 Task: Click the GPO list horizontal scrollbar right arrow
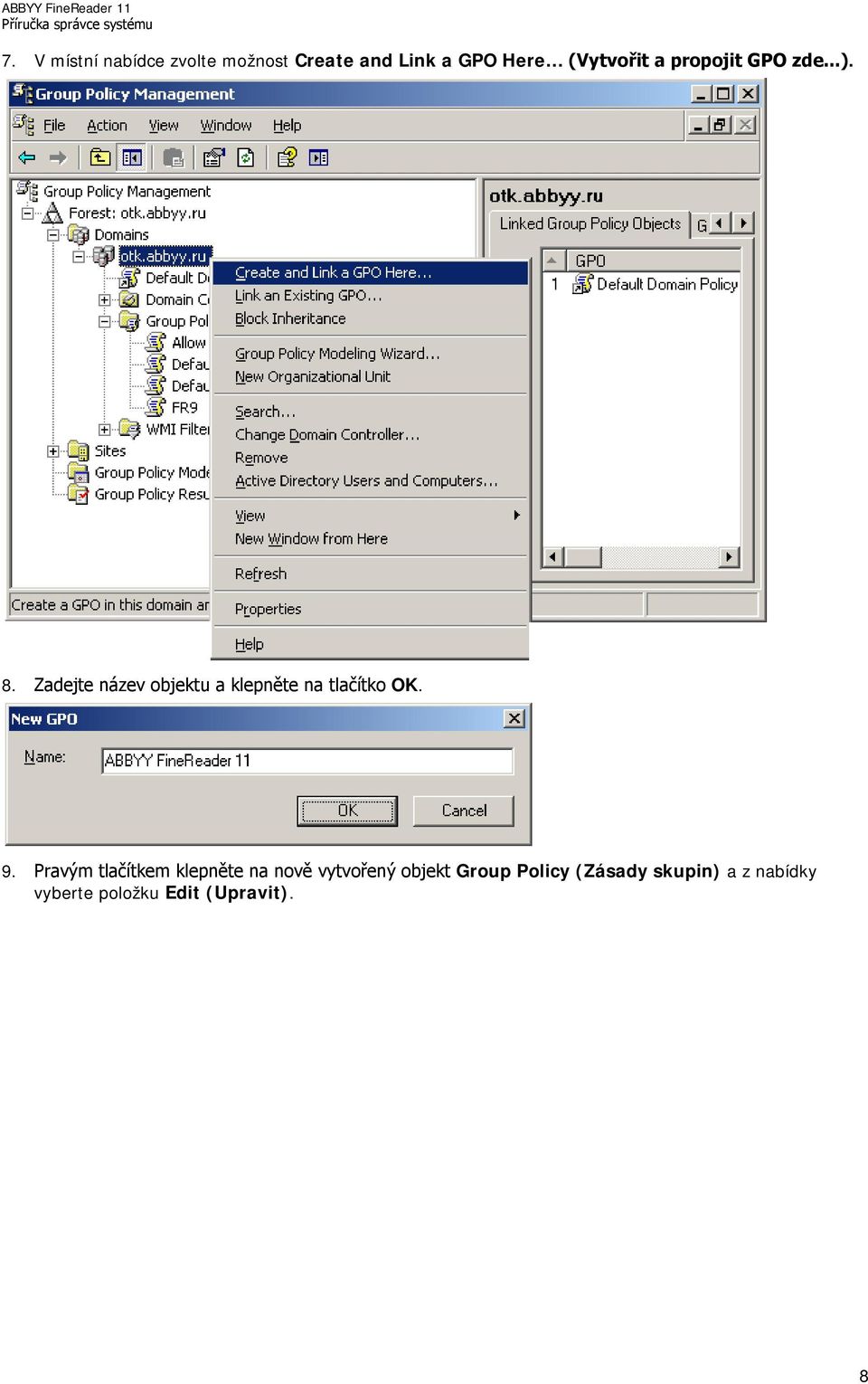[729, 556]
